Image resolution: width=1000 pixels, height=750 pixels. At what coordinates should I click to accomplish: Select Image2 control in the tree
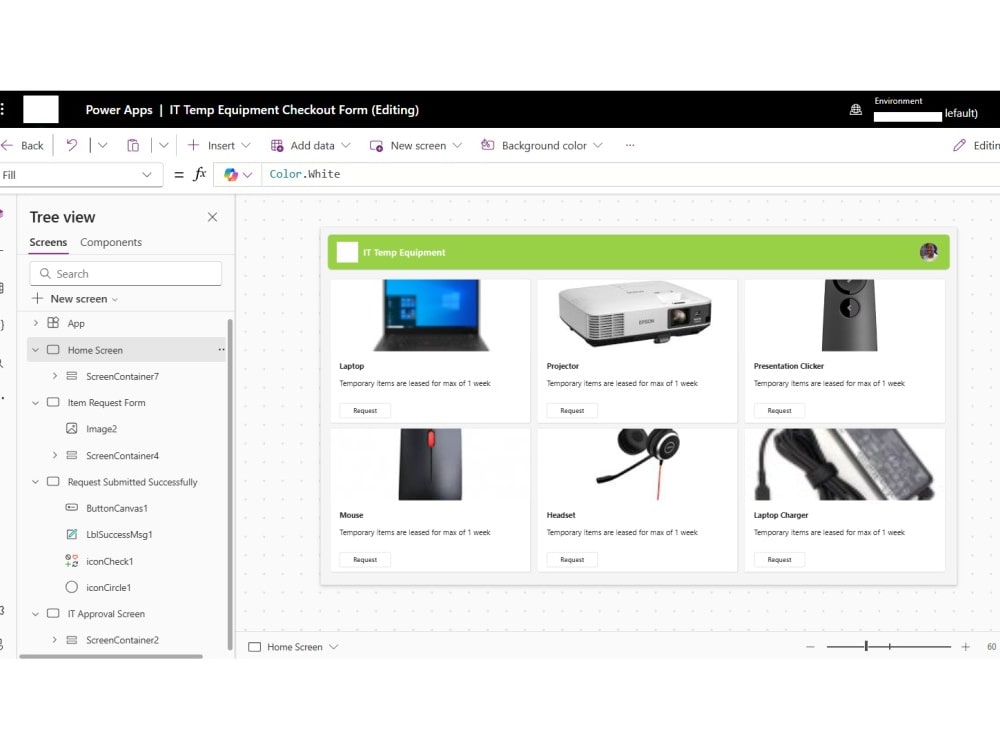(101, 429)
